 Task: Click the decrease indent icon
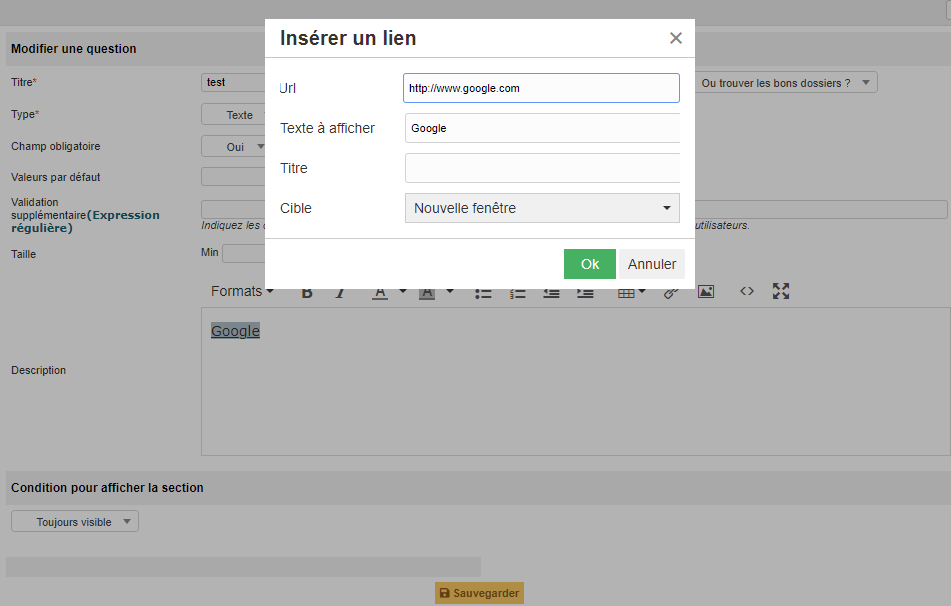tap(551, 293)
